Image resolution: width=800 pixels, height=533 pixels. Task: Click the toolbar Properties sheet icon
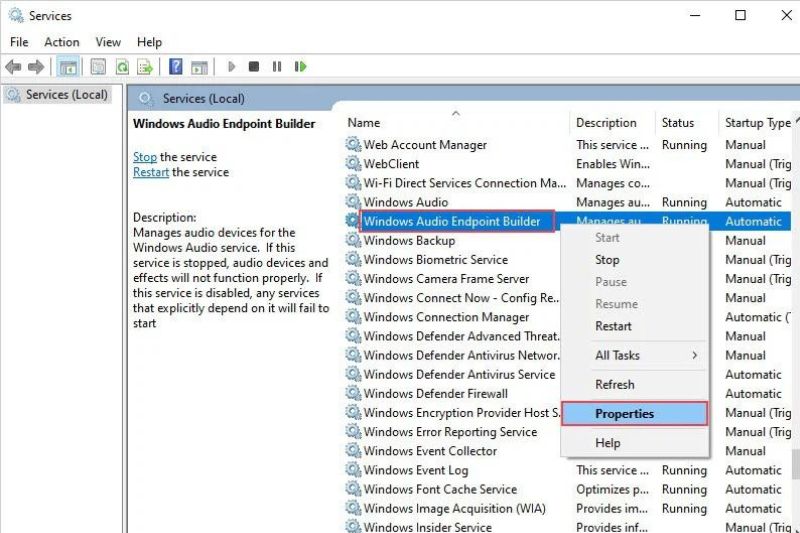(x=98, y=67)
